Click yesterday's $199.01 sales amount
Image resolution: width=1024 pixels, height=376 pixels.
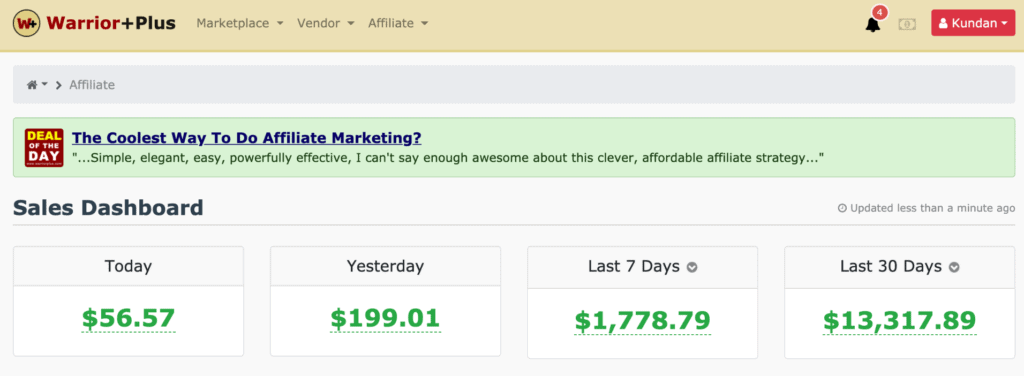pos(385,318)
